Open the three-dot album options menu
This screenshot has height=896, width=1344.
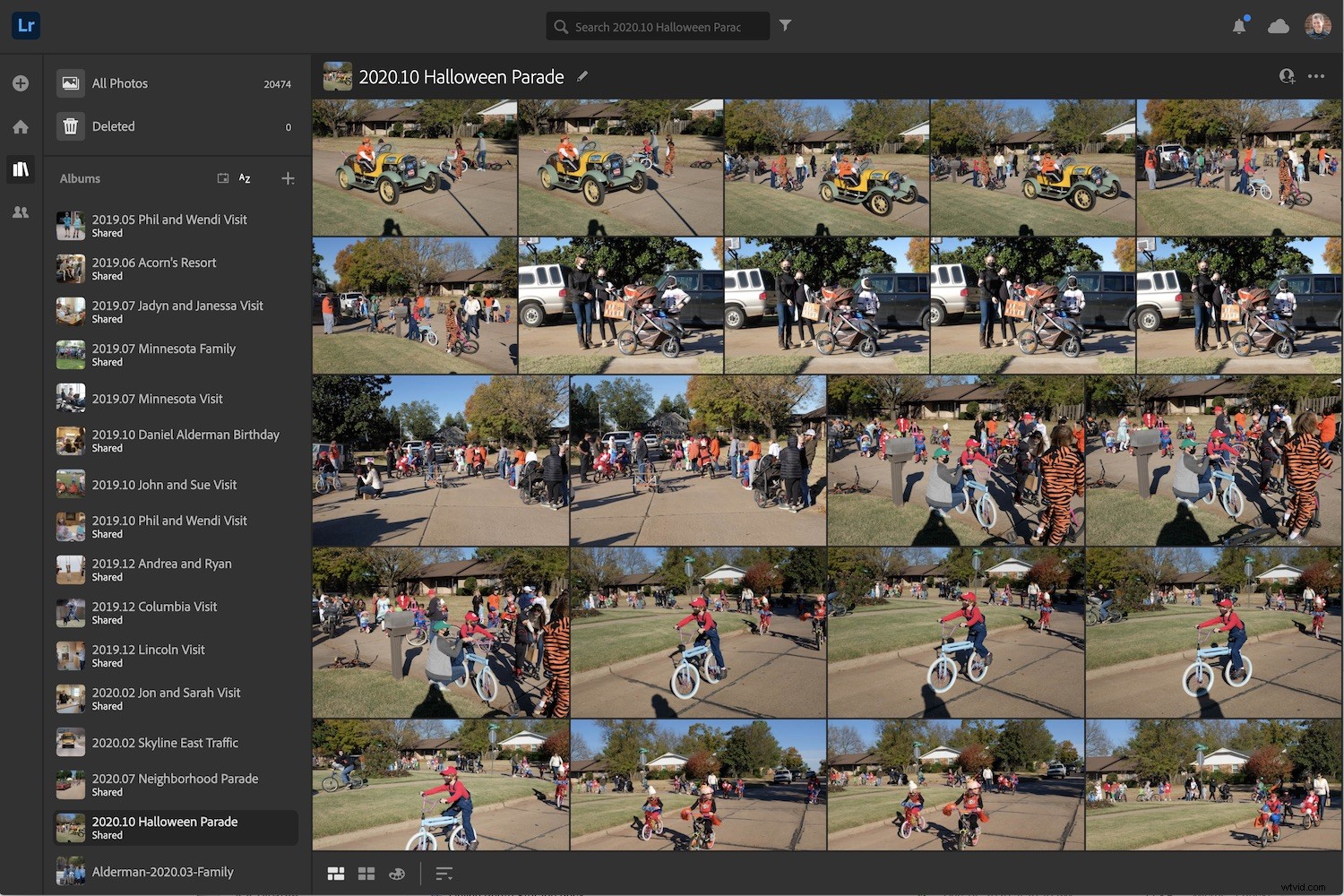(1316, 77)
